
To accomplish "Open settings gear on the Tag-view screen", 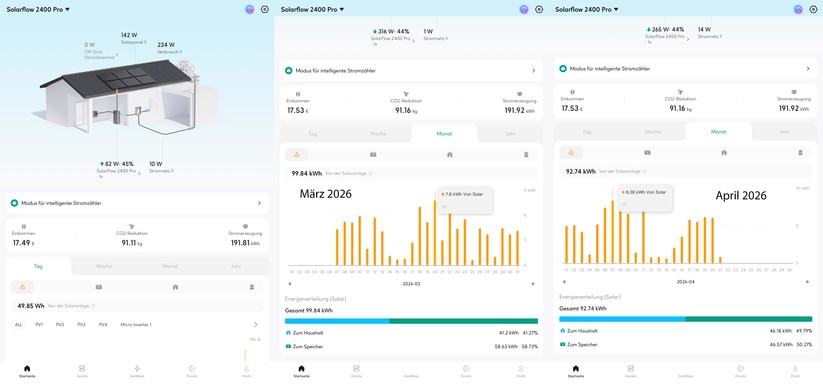I will tap(265, 9).
